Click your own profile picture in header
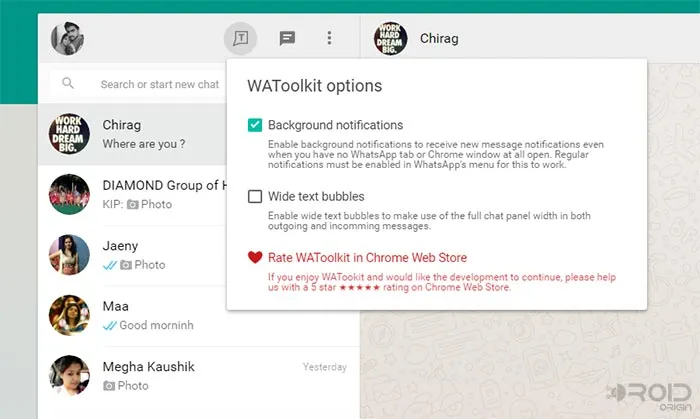The image size is (700, 419). (67, 38)
